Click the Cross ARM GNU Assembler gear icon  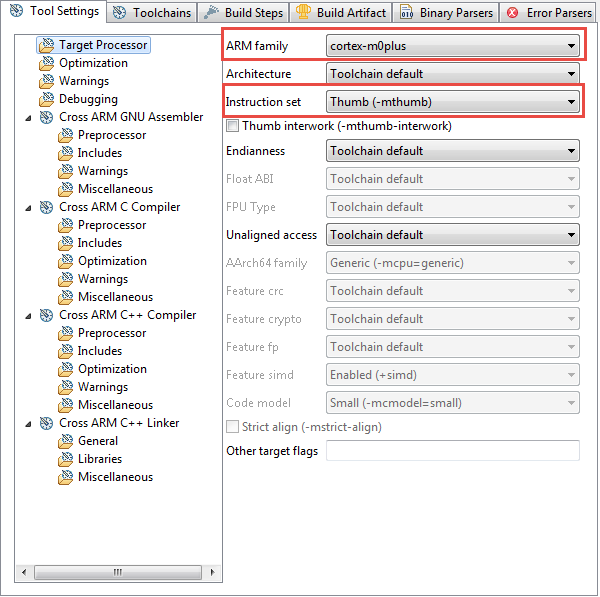47,117
